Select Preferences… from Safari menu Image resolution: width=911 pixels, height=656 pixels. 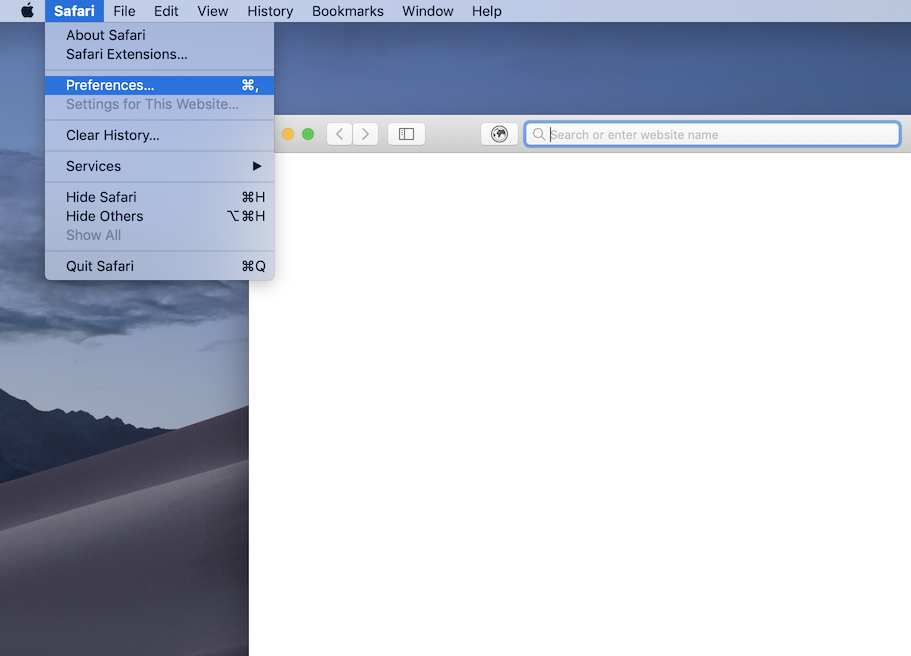[x=110, y=85]
